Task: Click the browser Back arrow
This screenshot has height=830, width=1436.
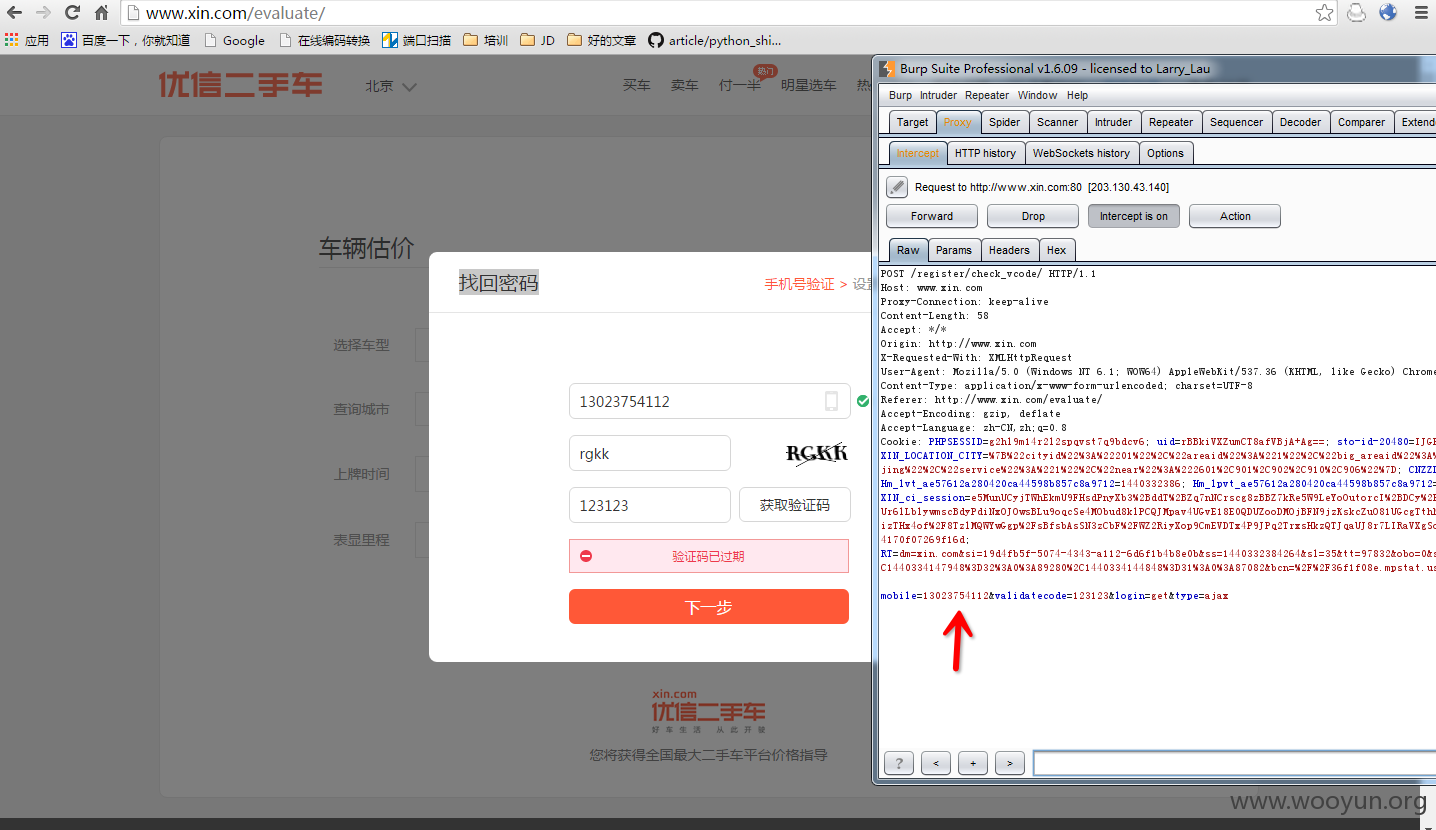Action: 15,13
